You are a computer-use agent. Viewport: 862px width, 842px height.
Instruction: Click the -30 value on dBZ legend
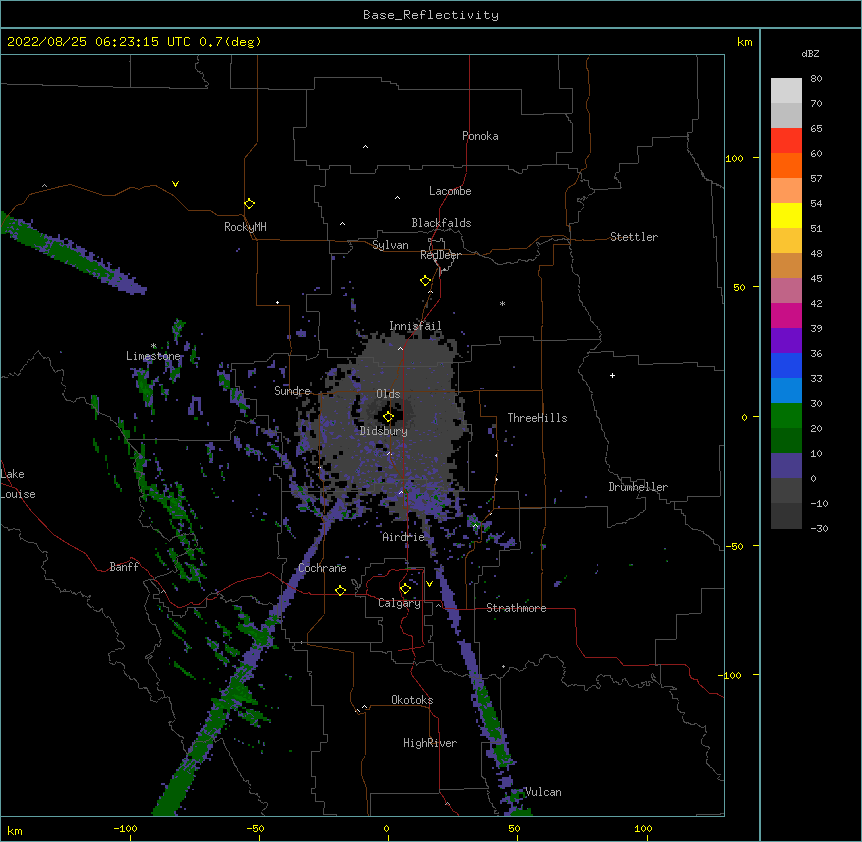(819, 529)
